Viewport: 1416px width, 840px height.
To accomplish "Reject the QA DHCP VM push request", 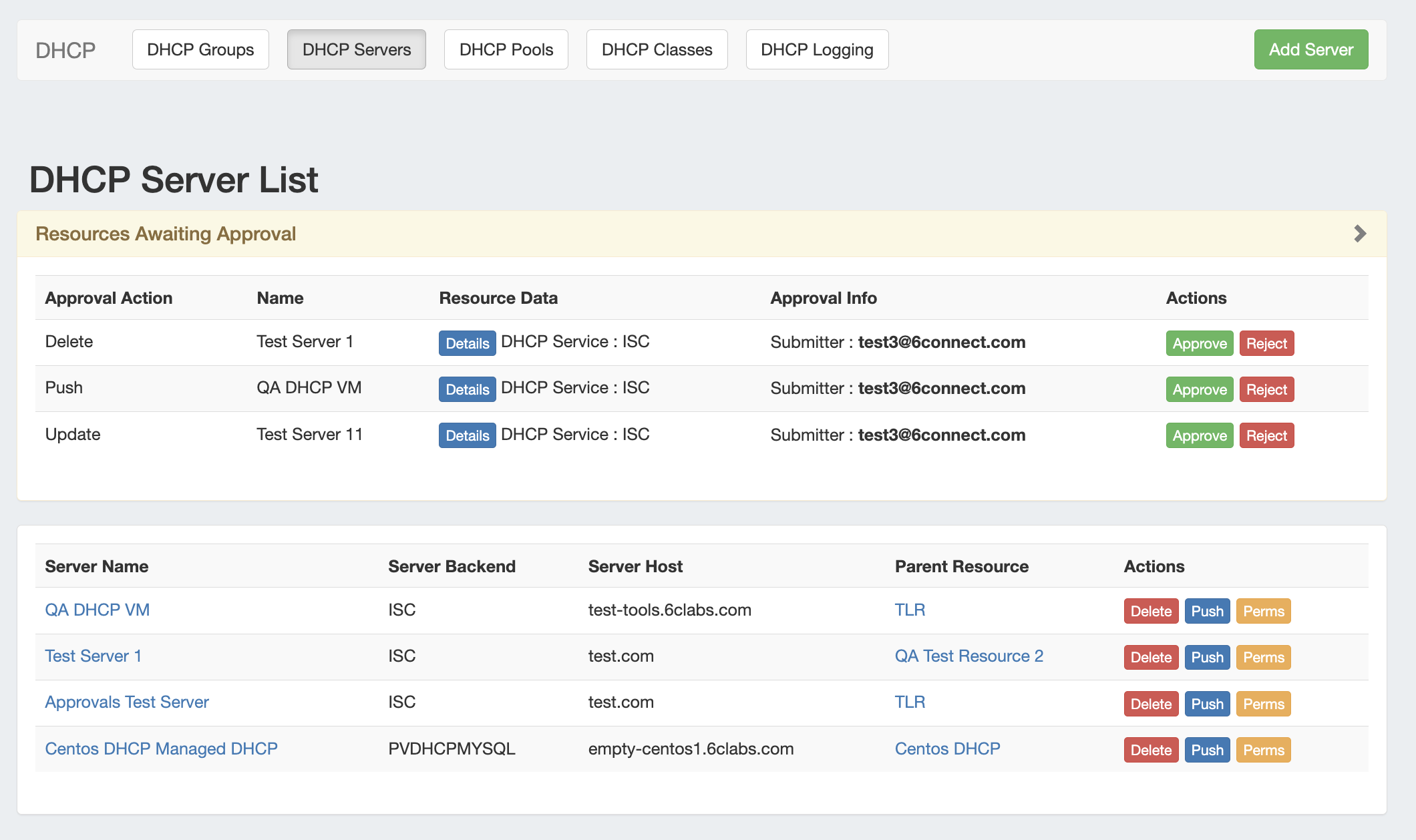I will coord(1266,389).
